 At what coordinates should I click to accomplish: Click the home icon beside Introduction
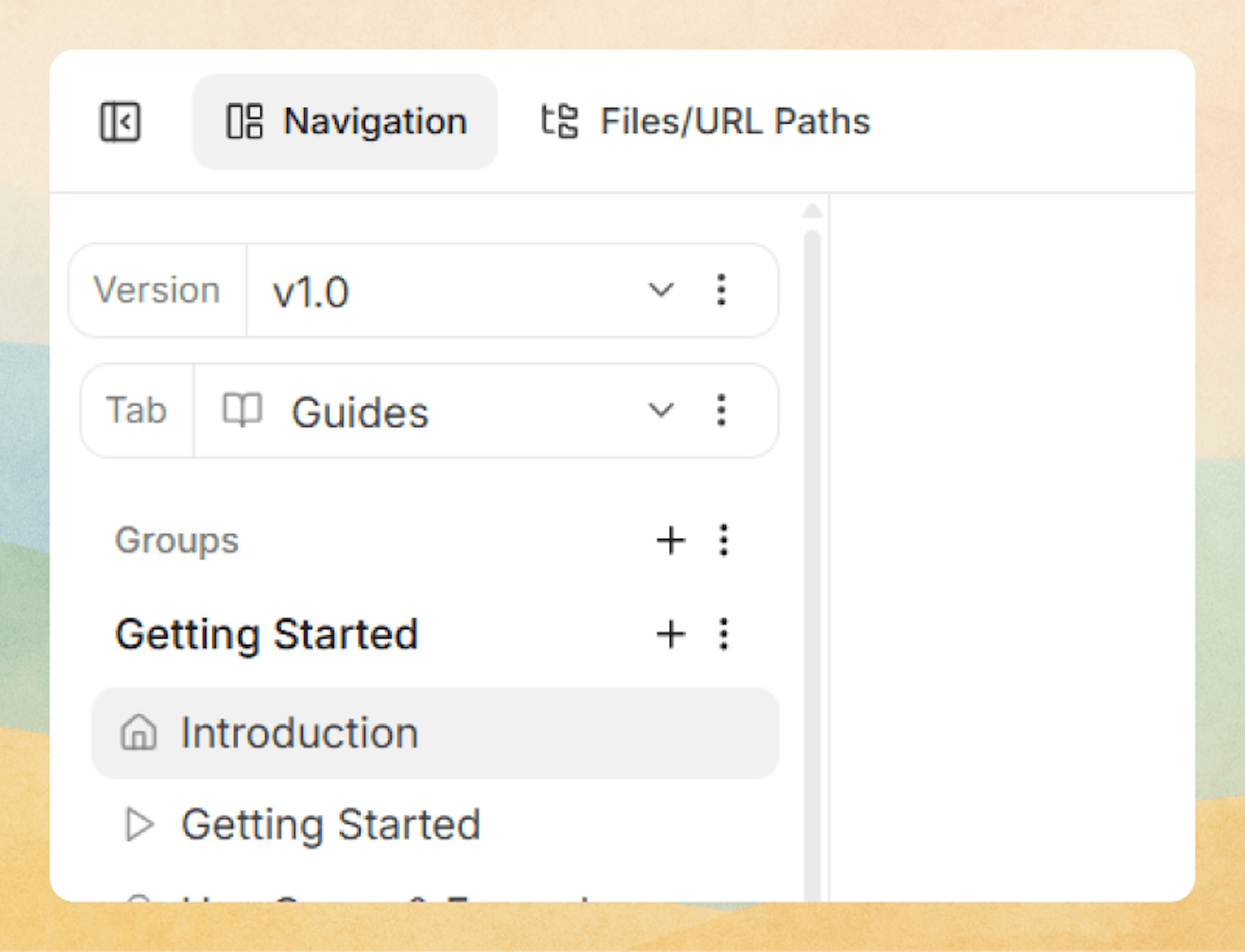(x=139, y=732)
